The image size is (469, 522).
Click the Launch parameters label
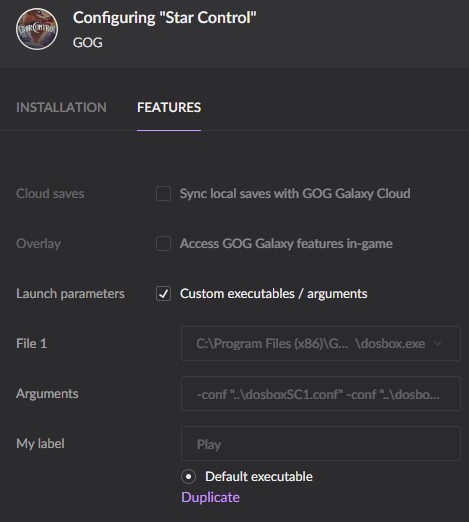pos(70,294)
